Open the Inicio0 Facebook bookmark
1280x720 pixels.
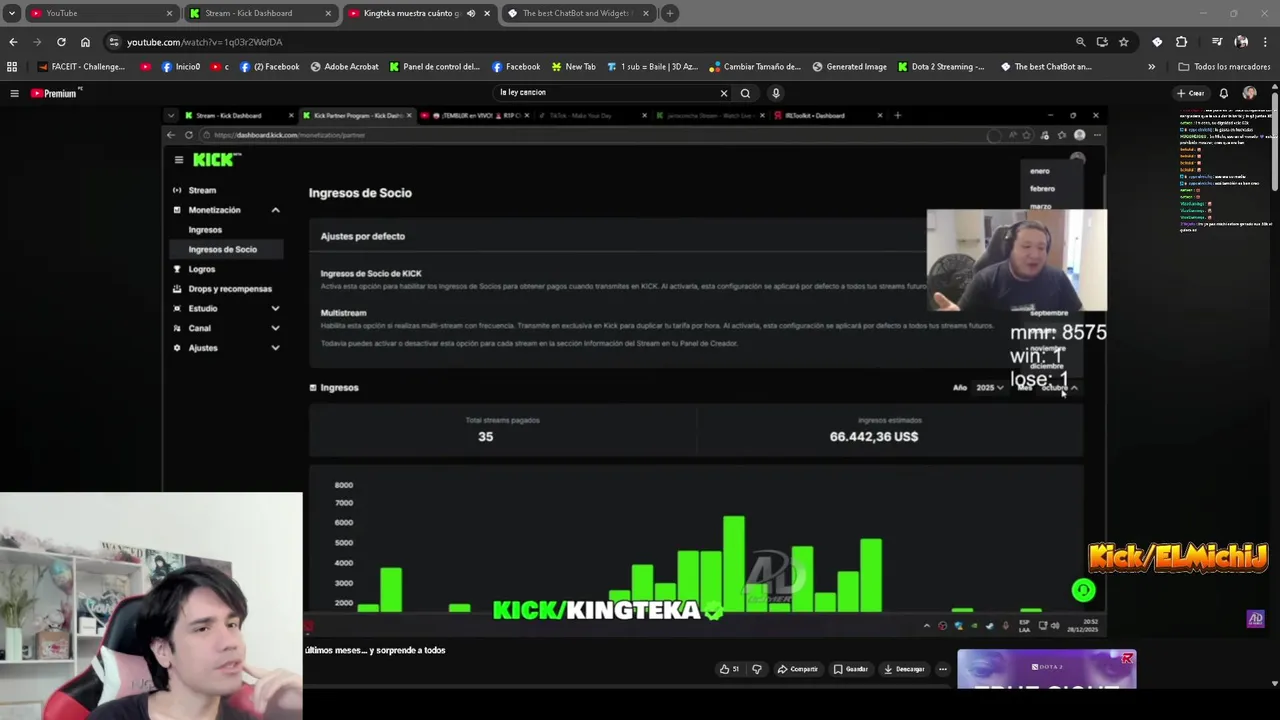(x=180, y=67)
